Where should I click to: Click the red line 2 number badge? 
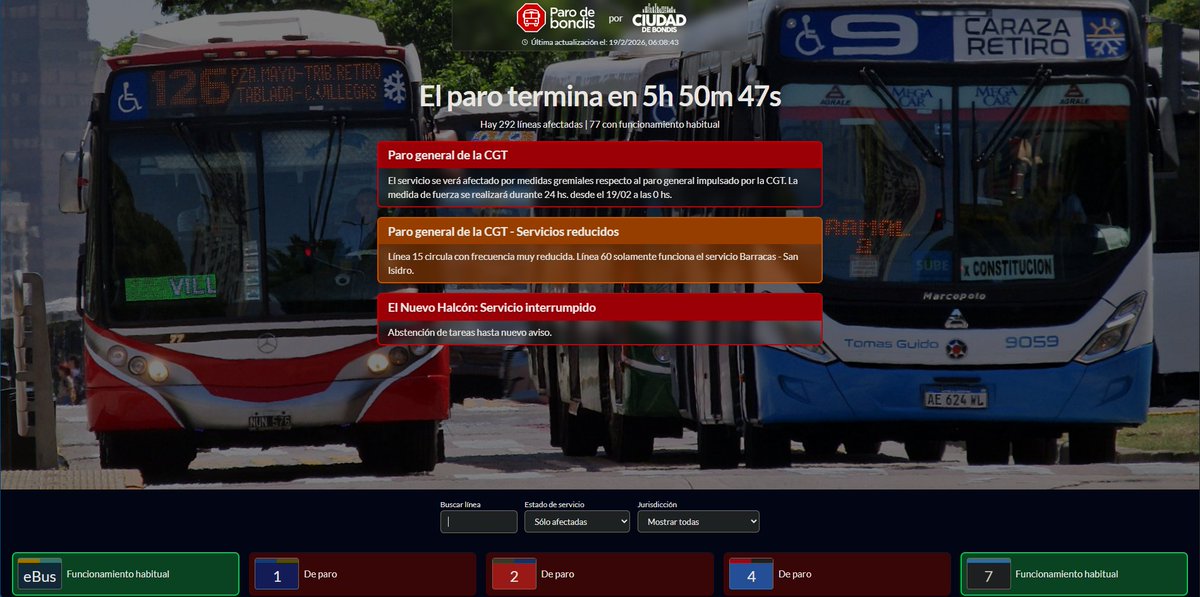512,574
